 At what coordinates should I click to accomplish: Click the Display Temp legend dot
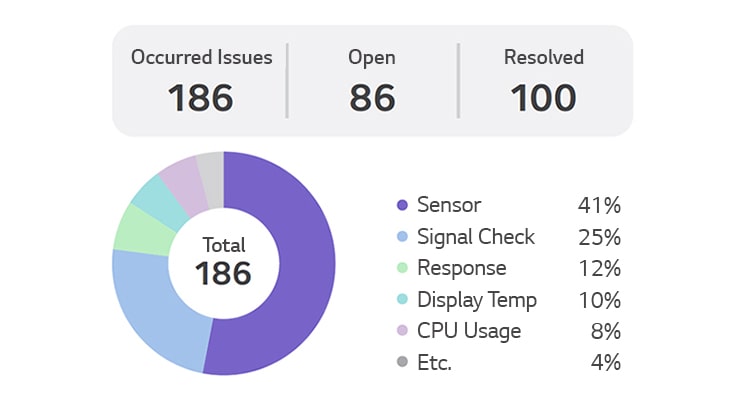pyautogui.click(x=402, y=300)
